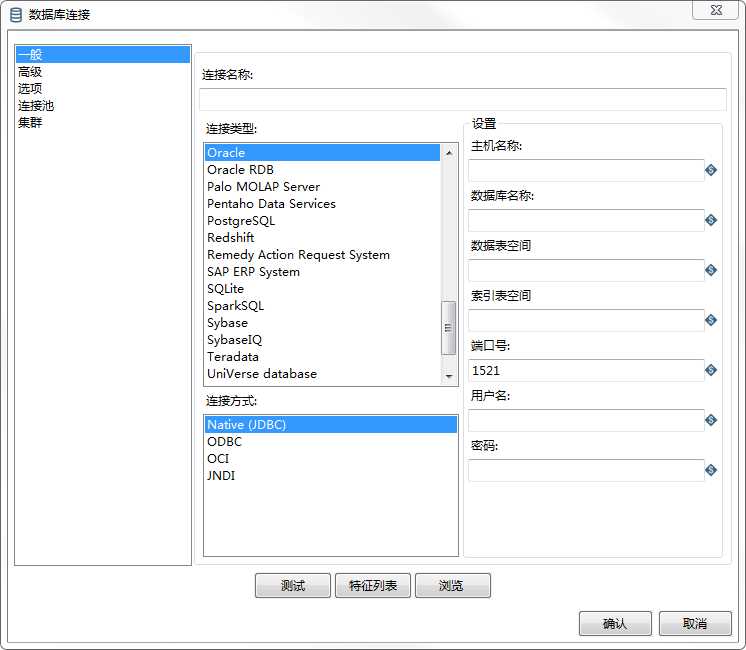Focus the 连接名称 input field
746x650 pixels.
click(x=462, y=99)
